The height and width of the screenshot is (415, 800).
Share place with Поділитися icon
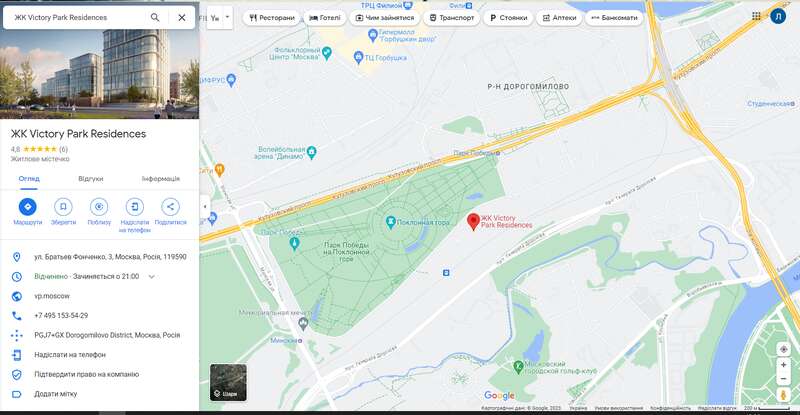(x=170, y=207)
